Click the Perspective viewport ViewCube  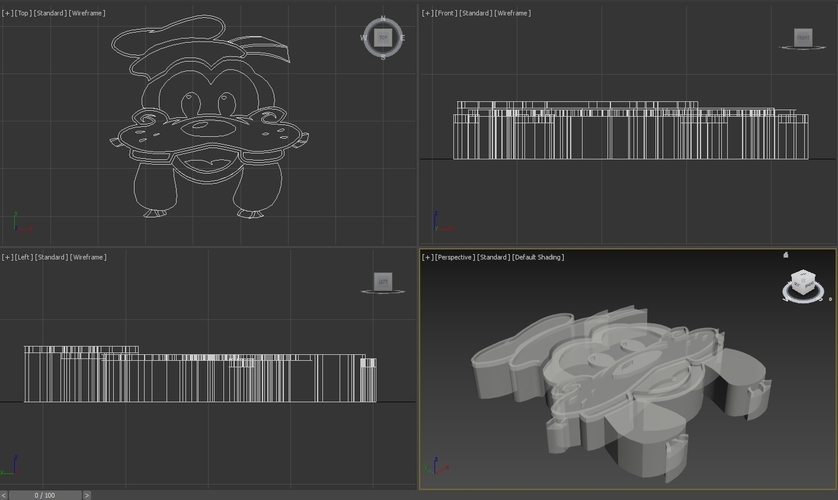point(803,282)
